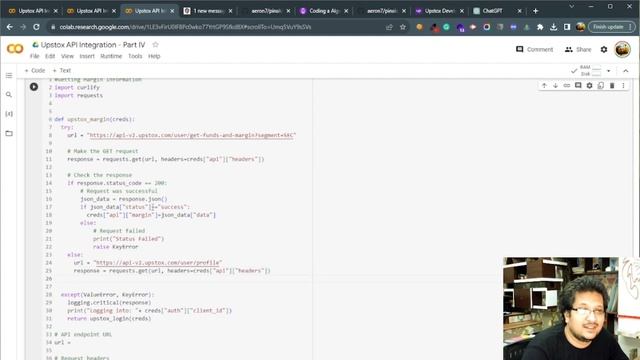This screenshot has height=360, width=640.
Task: Click the 'raise KeyError' code line
Action: click(116, 247)
